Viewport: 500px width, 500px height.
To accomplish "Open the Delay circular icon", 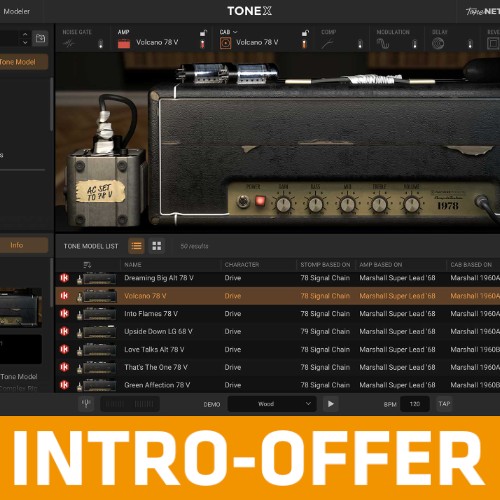I will [438, 44].
